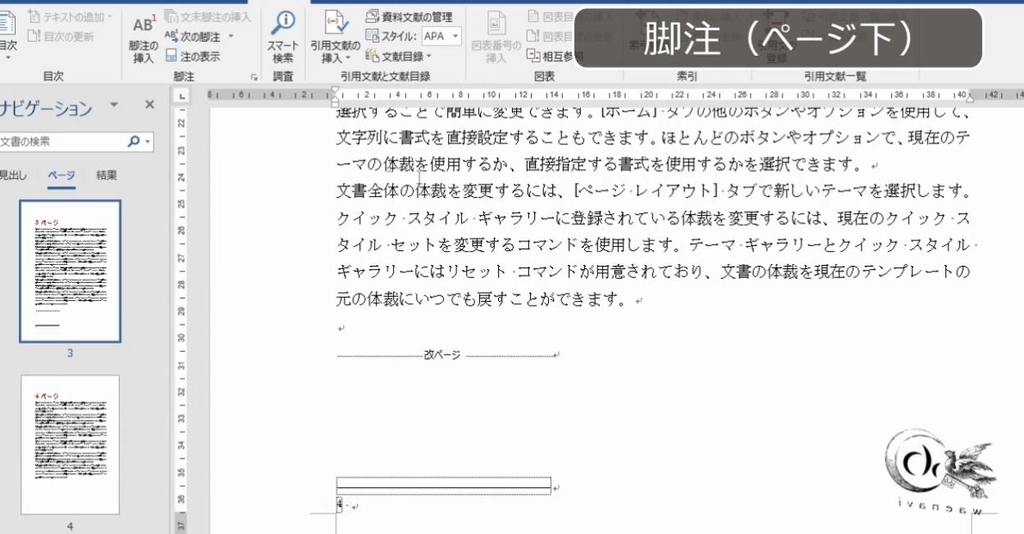Click the line starting ギャラリーにはリセット

pos(654,272)
